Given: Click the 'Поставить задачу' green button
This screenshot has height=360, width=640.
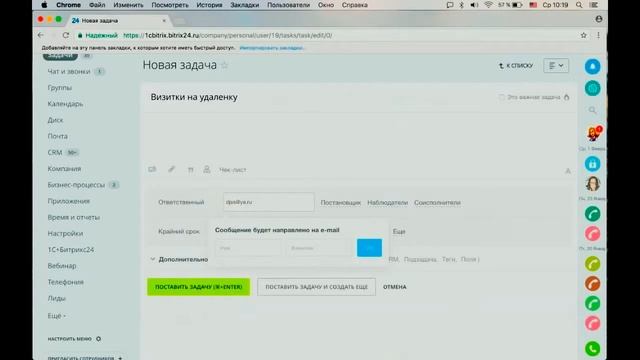Looking at the screenshot, I should (198, 287).
